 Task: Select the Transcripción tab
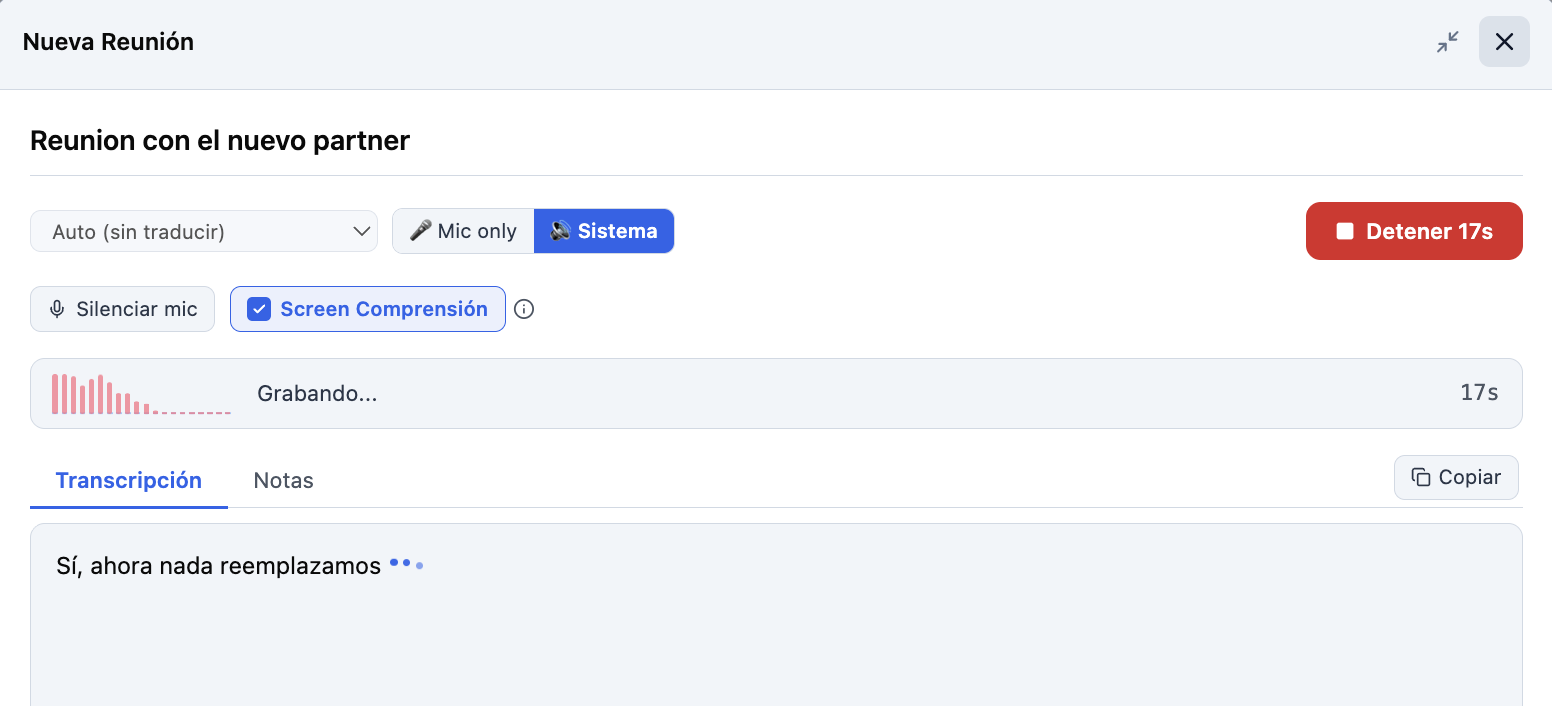(129, 481)
